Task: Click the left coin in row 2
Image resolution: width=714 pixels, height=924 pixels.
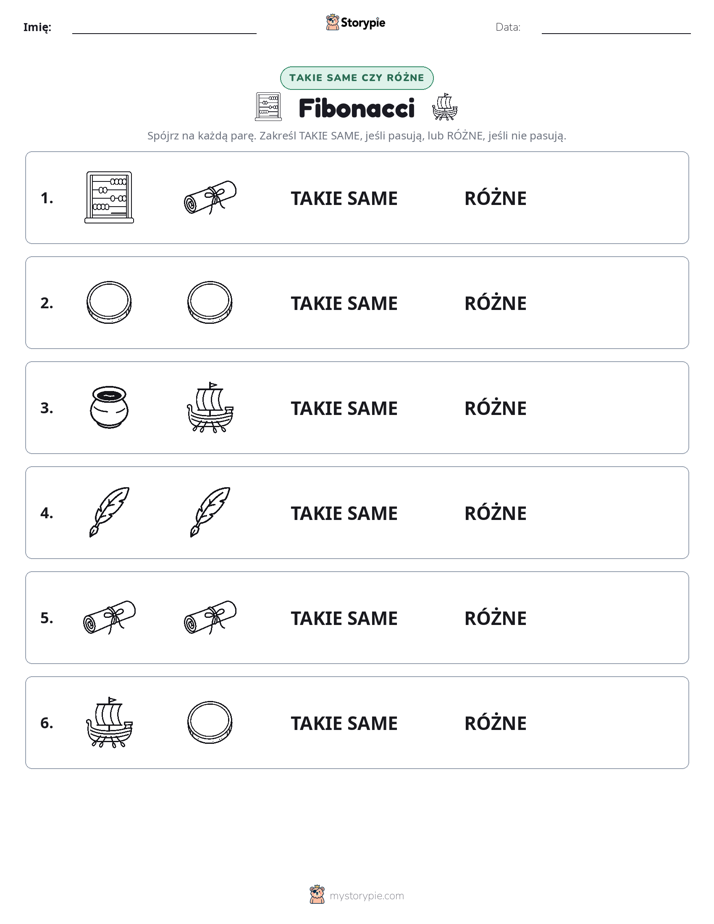Action: (x=109, y=302)
